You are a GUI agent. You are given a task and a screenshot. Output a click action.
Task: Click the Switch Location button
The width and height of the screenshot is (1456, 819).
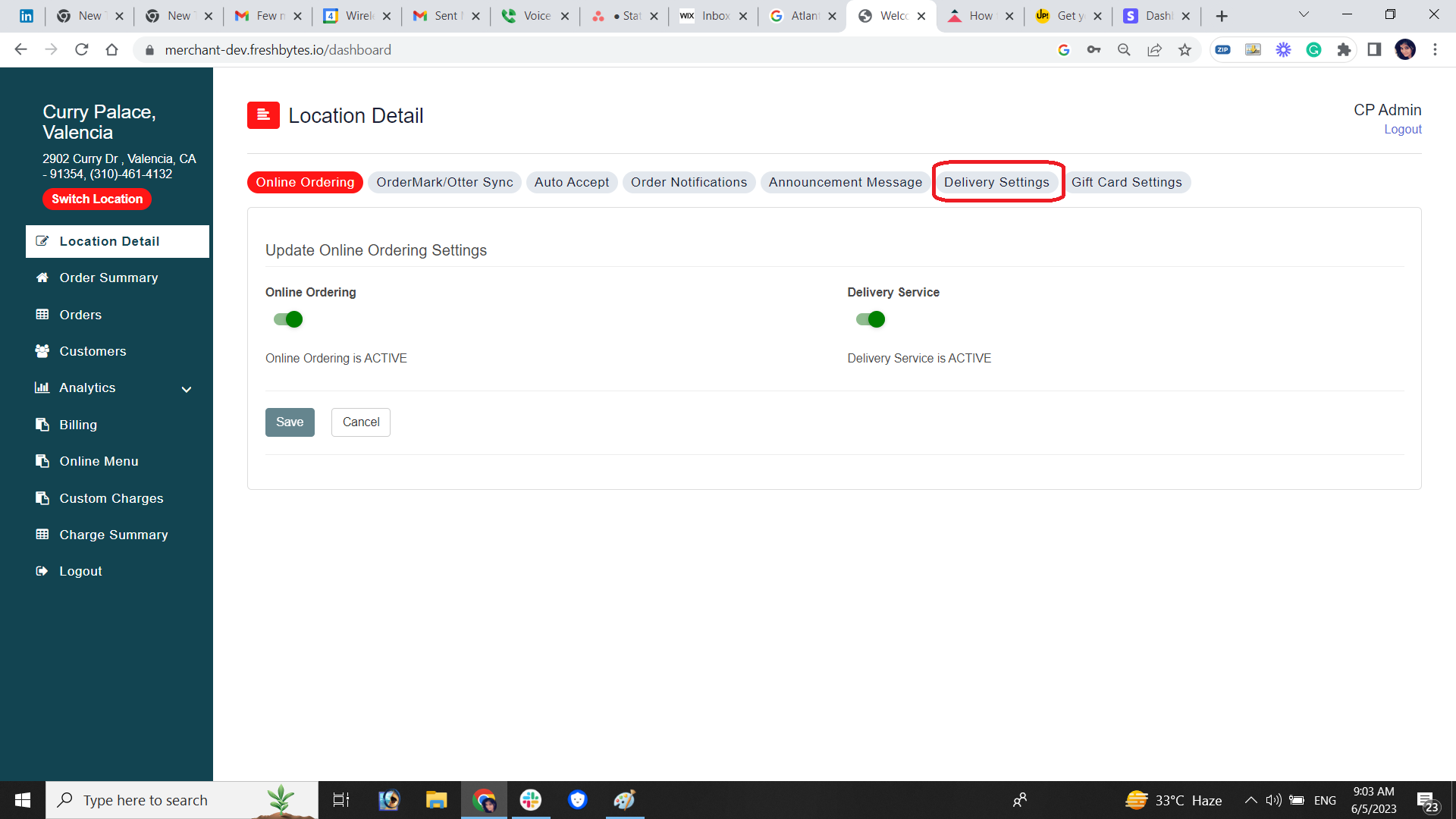97,199
